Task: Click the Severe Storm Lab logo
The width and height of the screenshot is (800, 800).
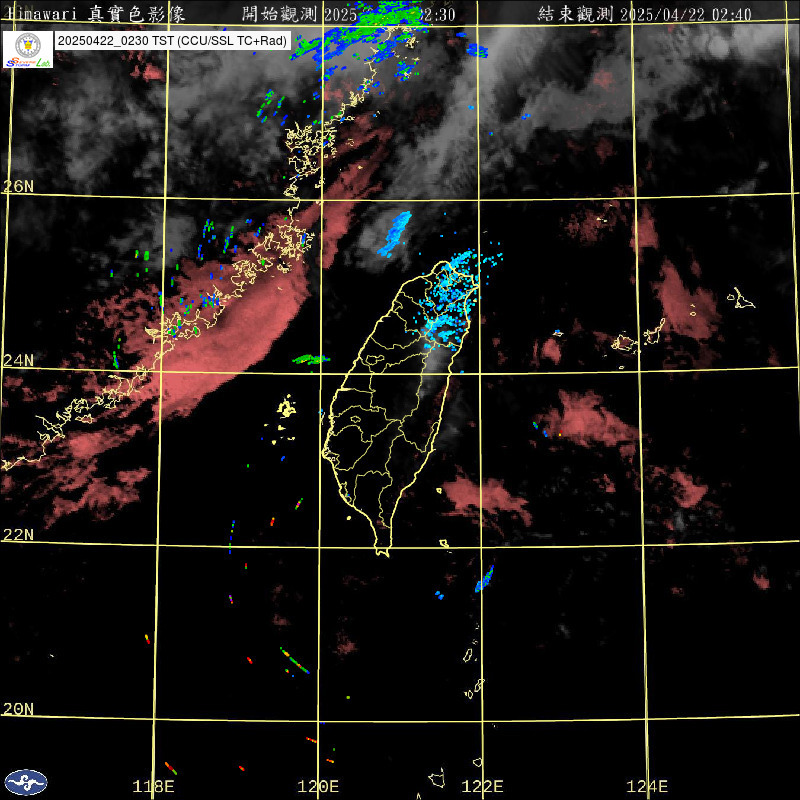Action: coord(27,49)
